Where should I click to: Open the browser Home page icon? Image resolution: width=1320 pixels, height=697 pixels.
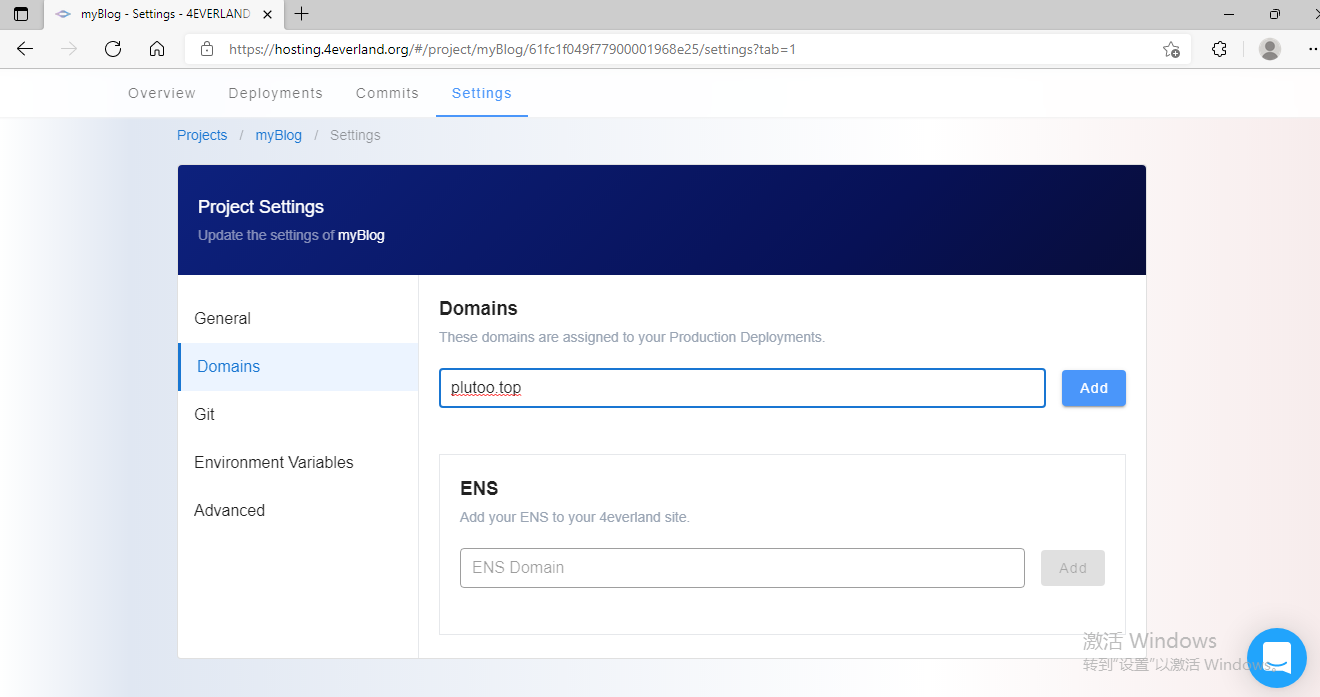pos(157,49)
